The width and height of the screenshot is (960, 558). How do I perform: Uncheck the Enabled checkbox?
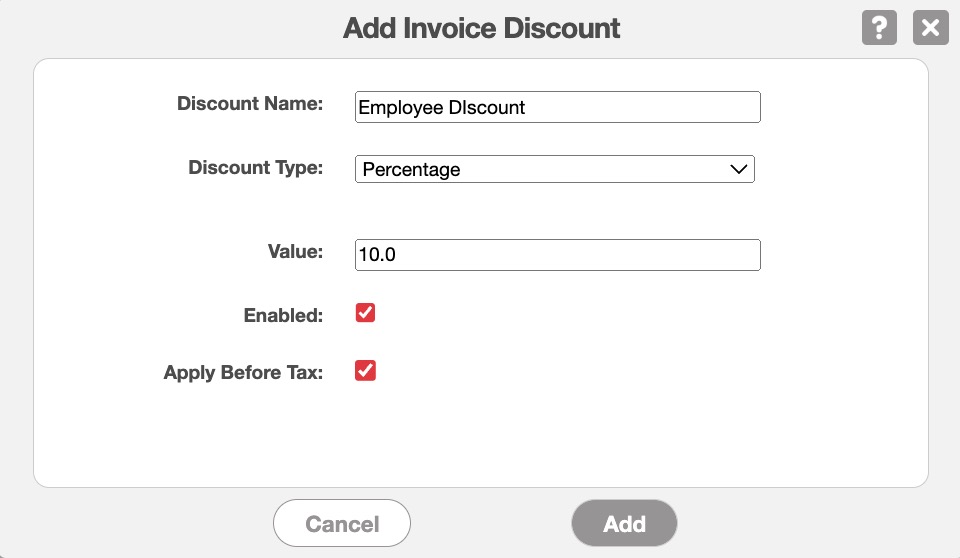pyautogui.click(x=366, y=314)
